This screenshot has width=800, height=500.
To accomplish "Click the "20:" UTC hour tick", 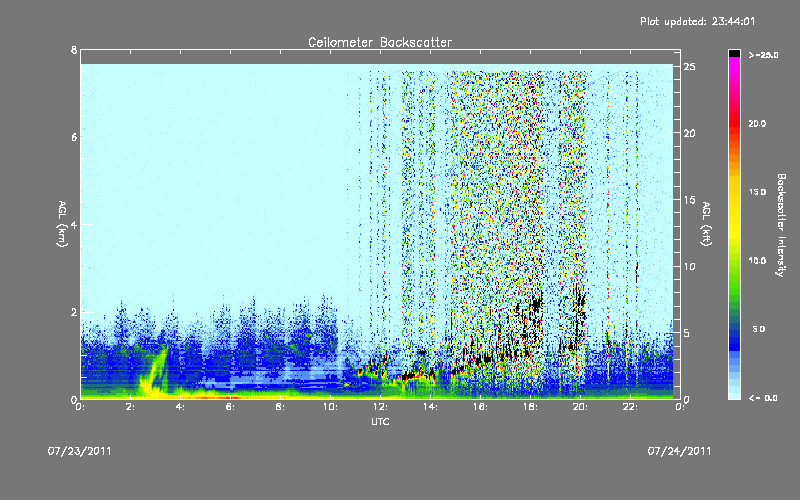I will (580, 407).
